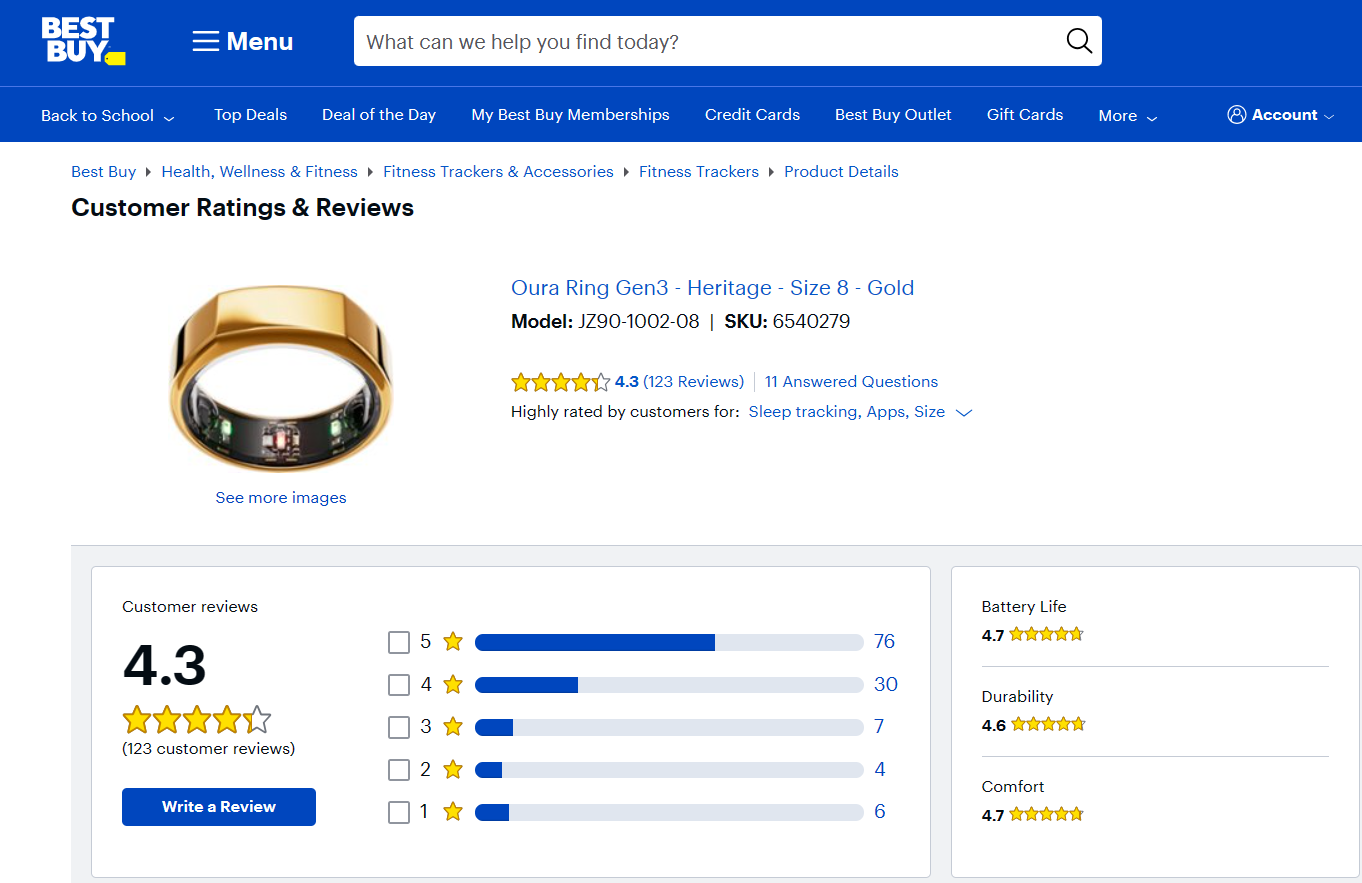Screen dimensions: 1362x883
Task: Click the SKU 6540279 text
Action: [x=787, y=322]
